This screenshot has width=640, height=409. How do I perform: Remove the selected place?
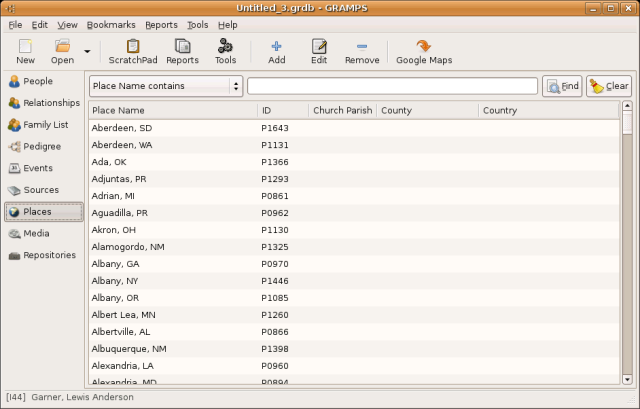(x=361, y=51)
